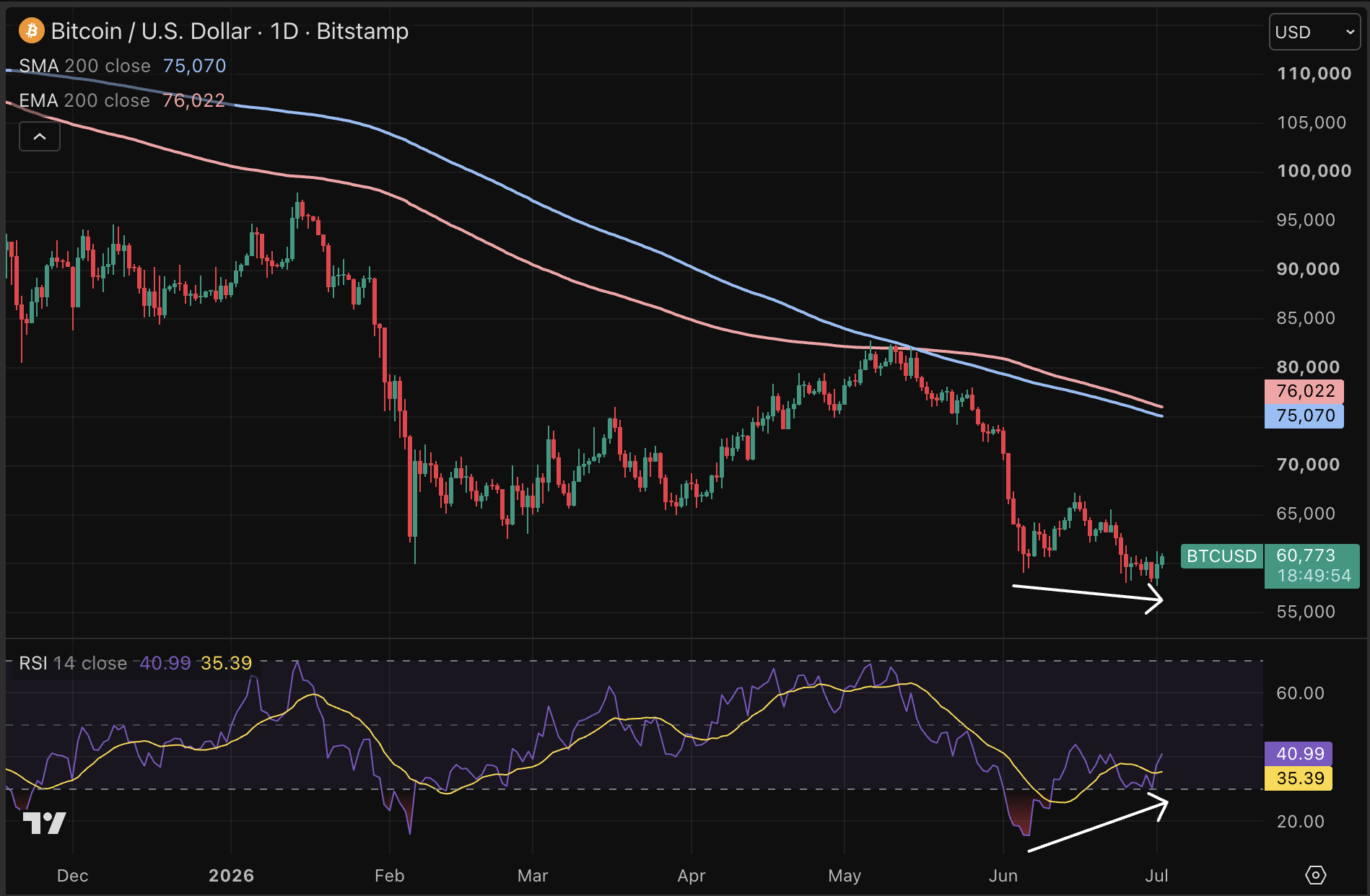Click the RSI 40.99 axis label
This screenshot has height=896, width=1370.
pyautogui.click(x=1299, y=754)
